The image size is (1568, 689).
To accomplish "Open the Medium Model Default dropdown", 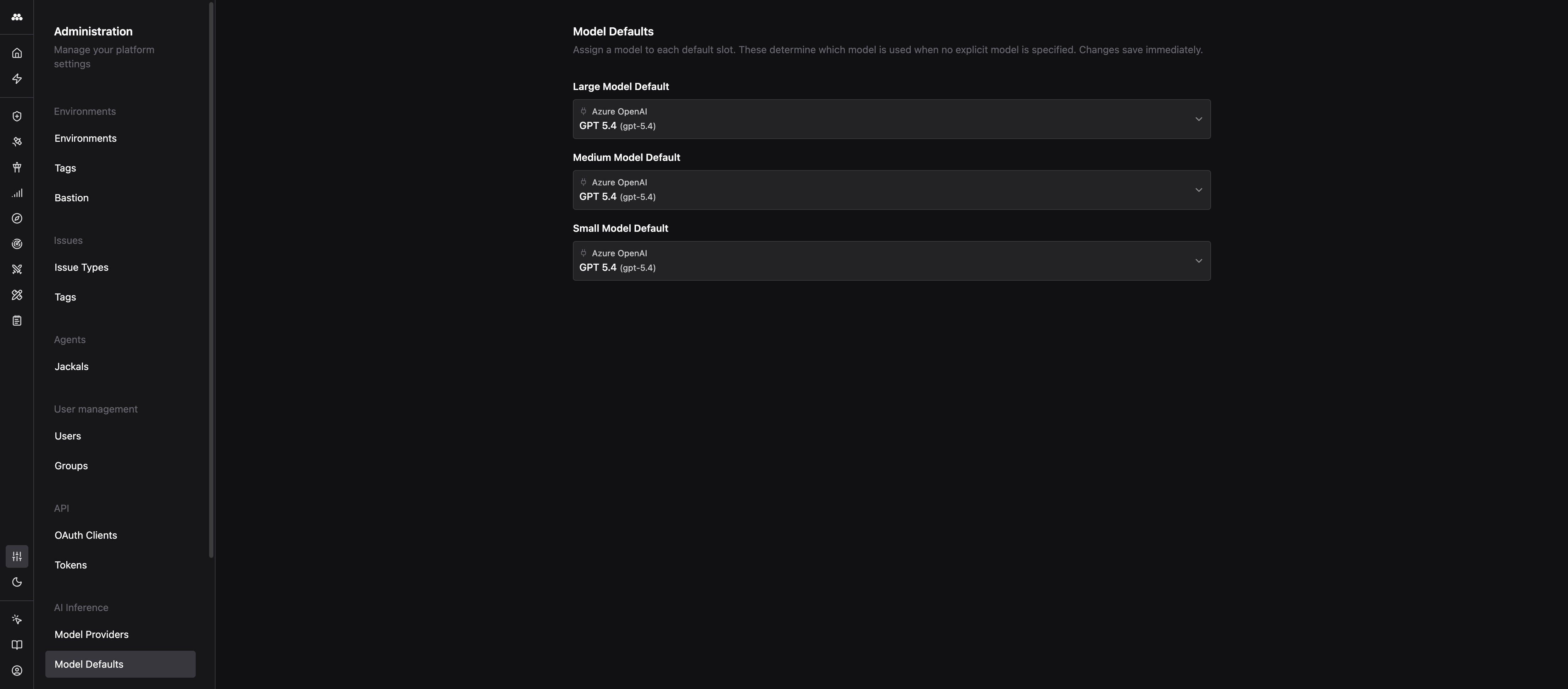I will (x=891, y=190).
